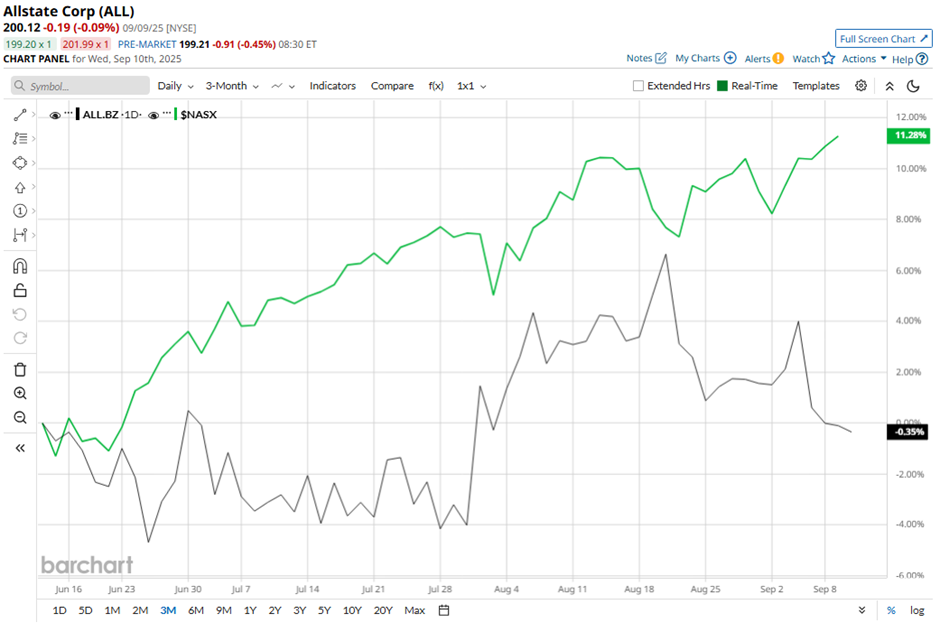The image size is (940, 623).
Task: Click the My Charts link
Action: pyautogui.click(x=697, y=58)
